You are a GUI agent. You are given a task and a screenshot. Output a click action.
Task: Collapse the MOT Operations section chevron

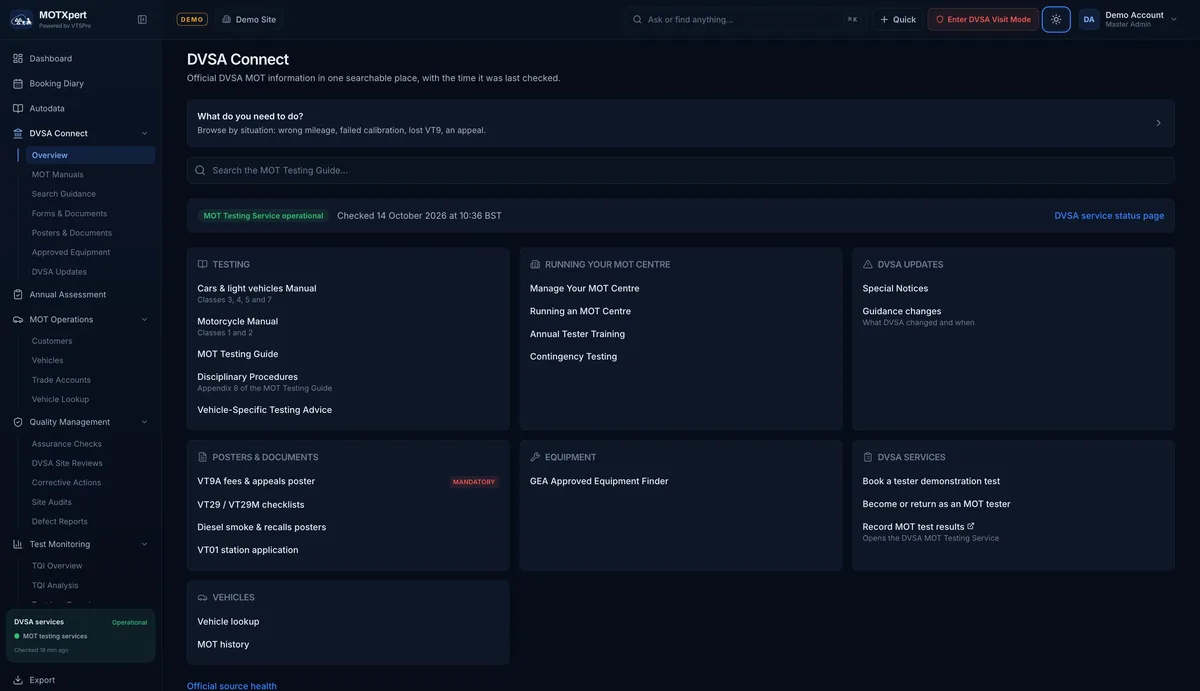[145, 320]
